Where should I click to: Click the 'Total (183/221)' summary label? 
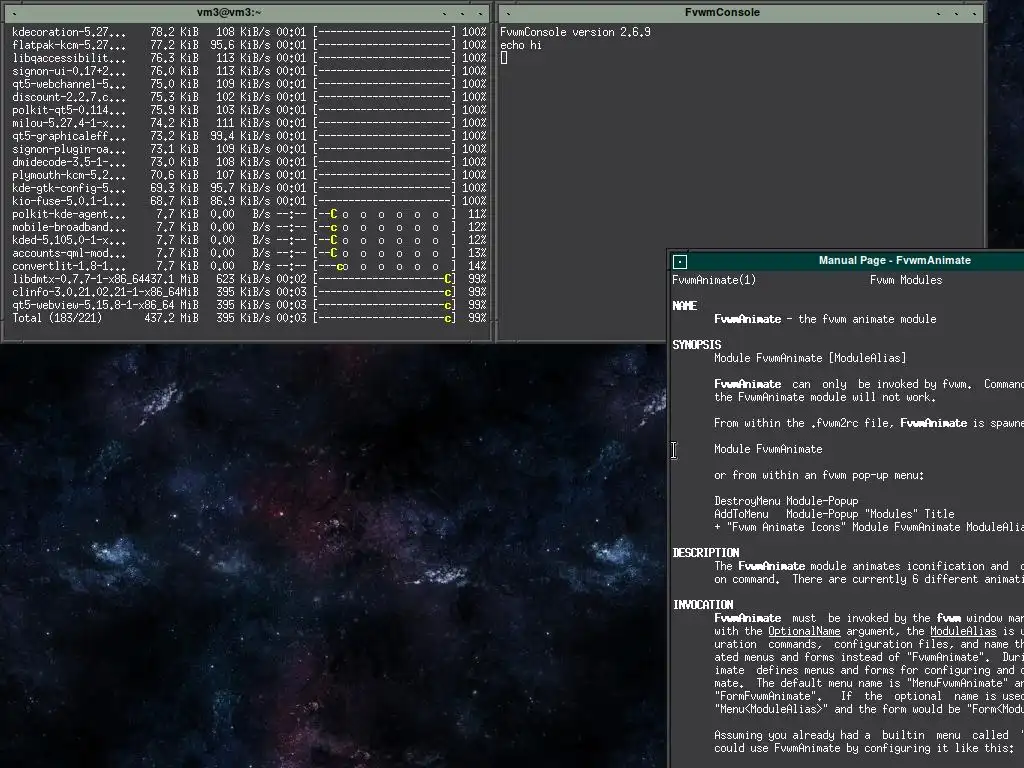[x=57, y=318]
